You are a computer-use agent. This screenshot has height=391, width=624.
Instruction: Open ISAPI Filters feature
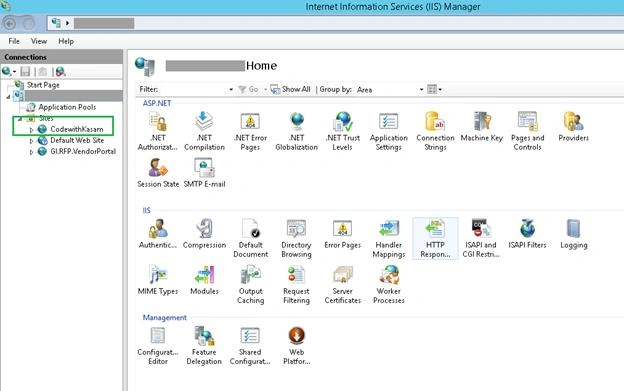click(x=527, y=233)
